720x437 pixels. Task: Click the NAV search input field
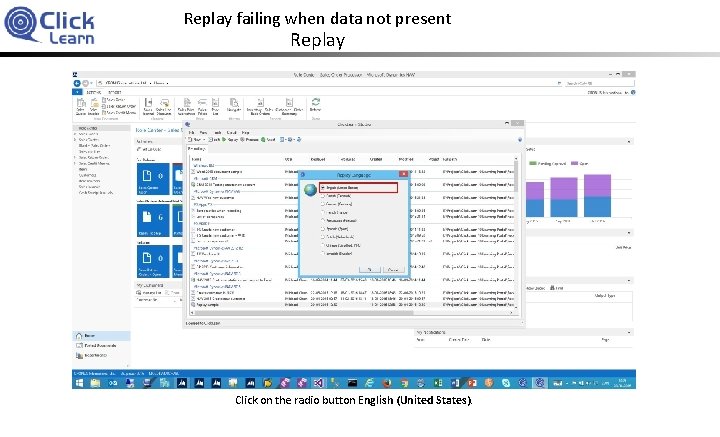point(599,83)
